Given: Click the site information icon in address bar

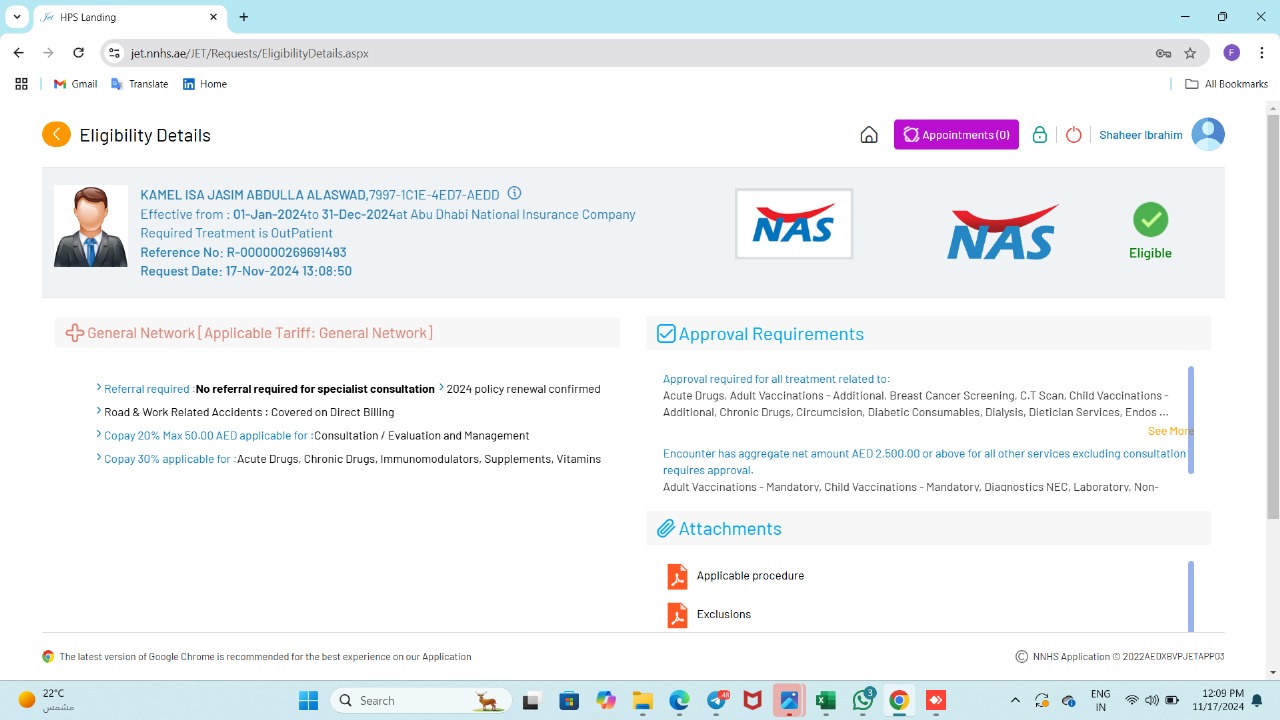Looking at the screenshot, I should (114, 53).
